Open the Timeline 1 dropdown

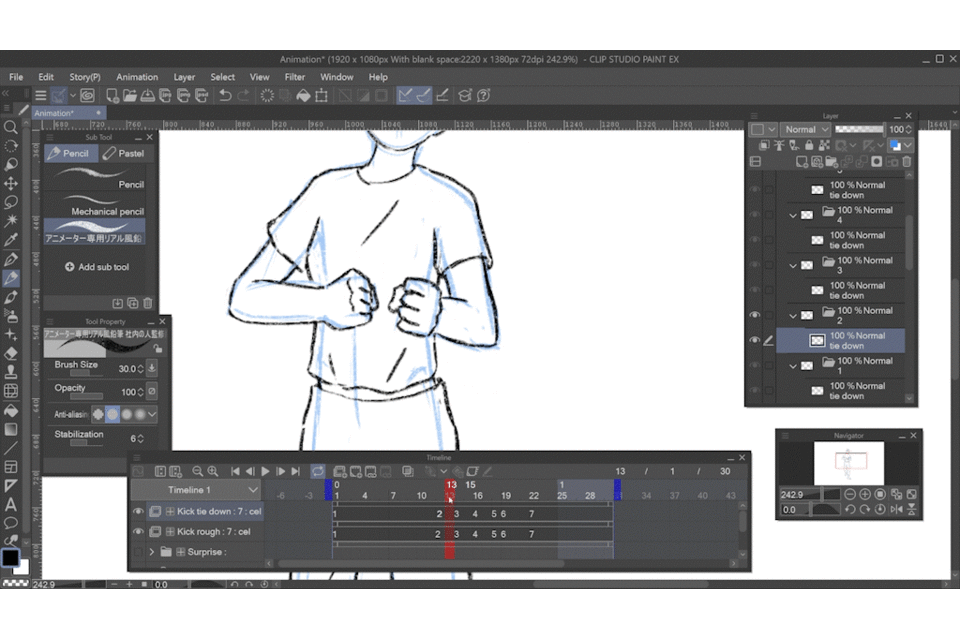253,490
